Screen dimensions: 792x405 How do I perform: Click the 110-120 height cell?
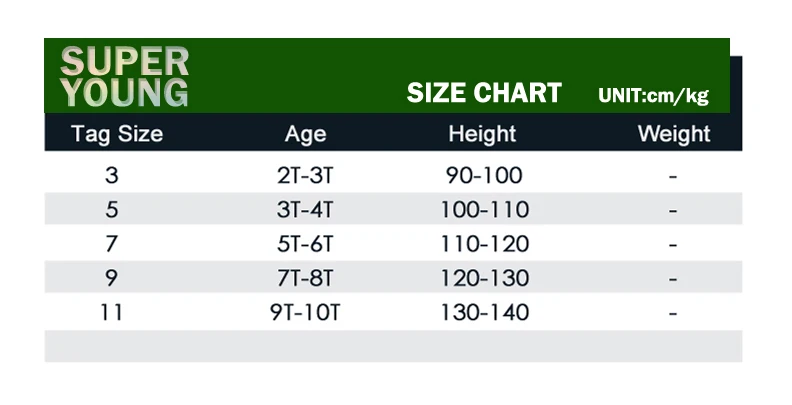pyautogui.click(x=485, y=244)
